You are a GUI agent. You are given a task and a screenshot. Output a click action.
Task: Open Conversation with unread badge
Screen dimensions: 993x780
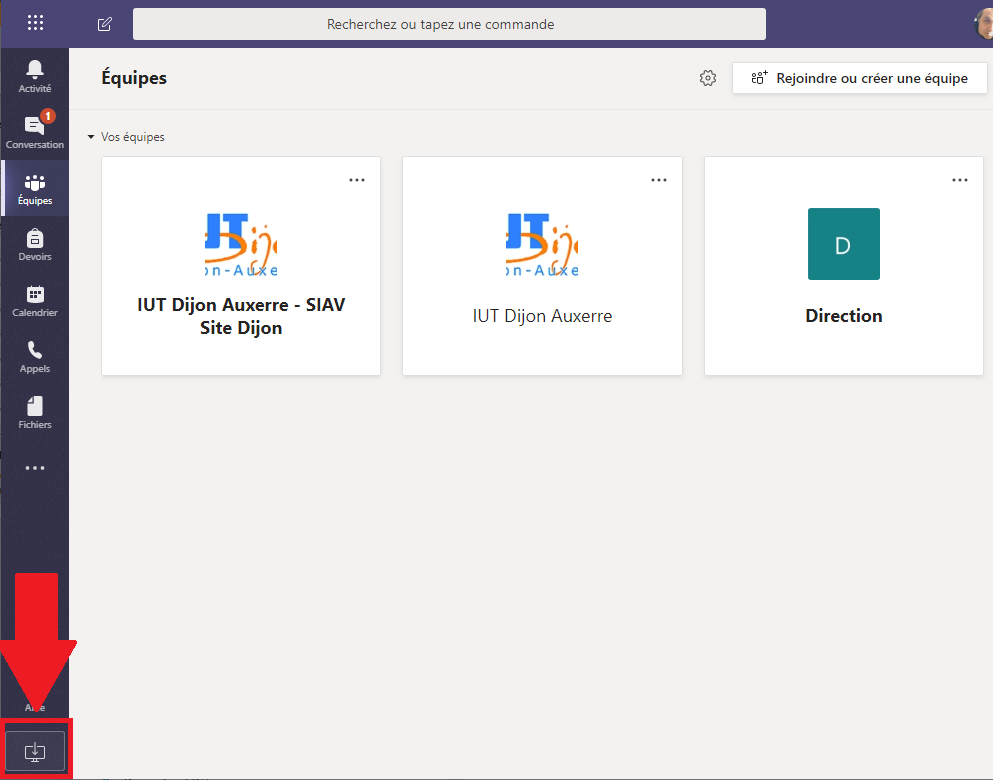[35, 132]
